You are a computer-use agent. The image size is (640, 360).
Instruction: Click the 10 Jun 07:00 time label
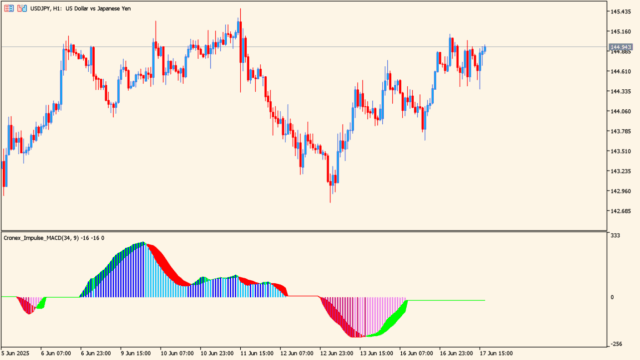177,353
